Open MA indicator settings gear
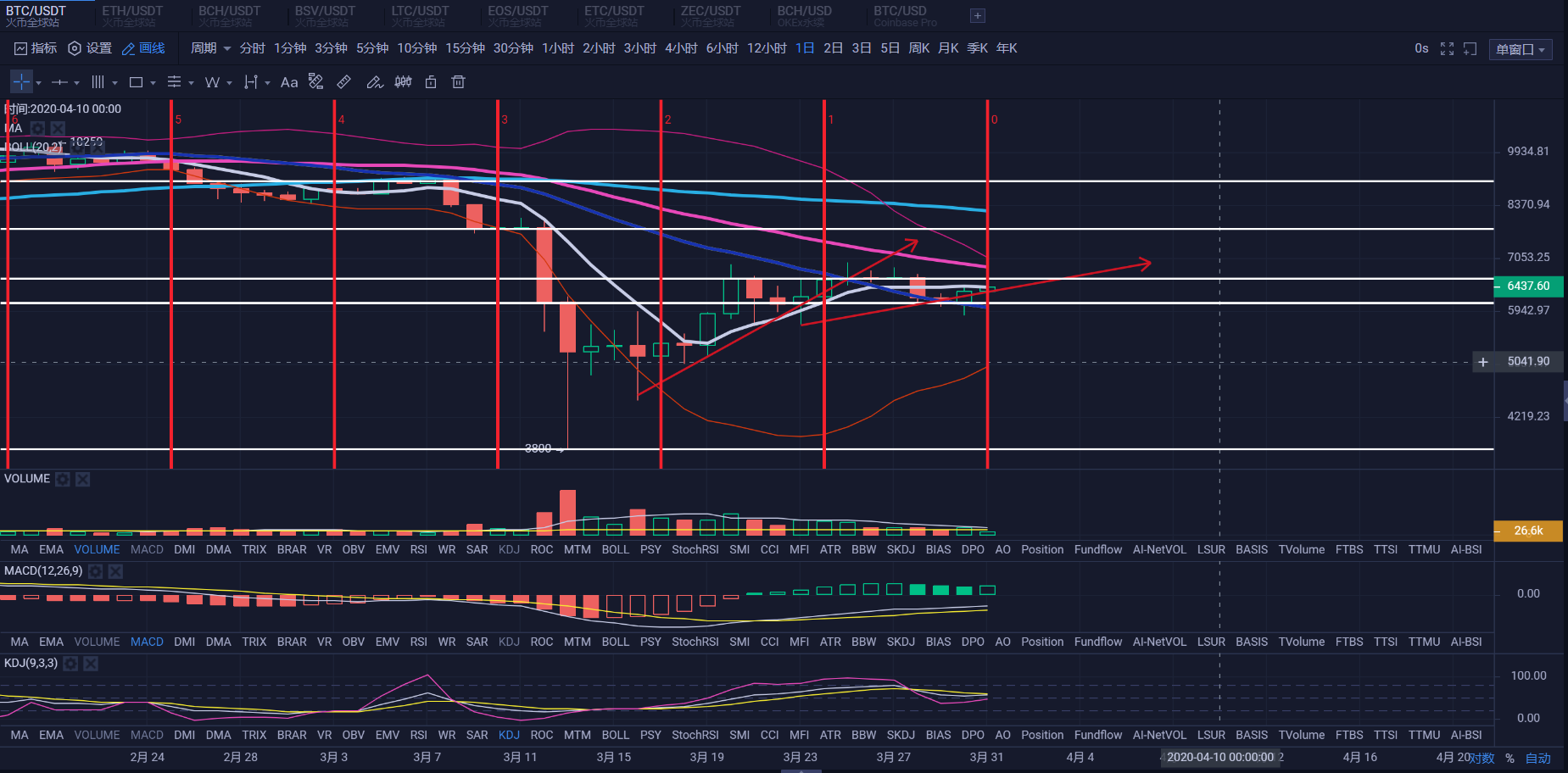The width and height of the screenshot is (1568, 773). 37,128
